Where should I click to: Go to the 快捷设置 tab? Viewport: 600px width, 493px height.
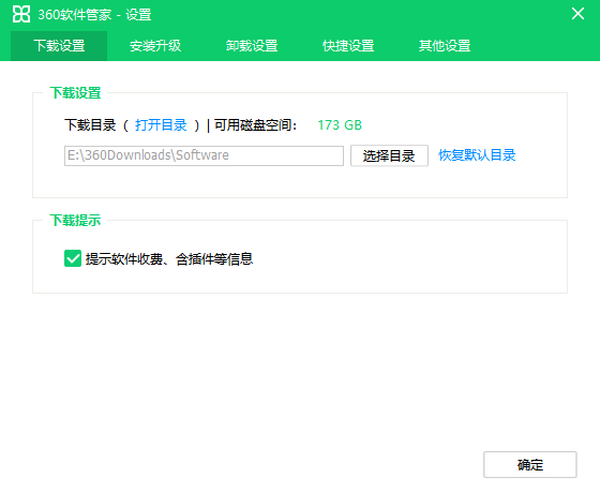[348, 46]
